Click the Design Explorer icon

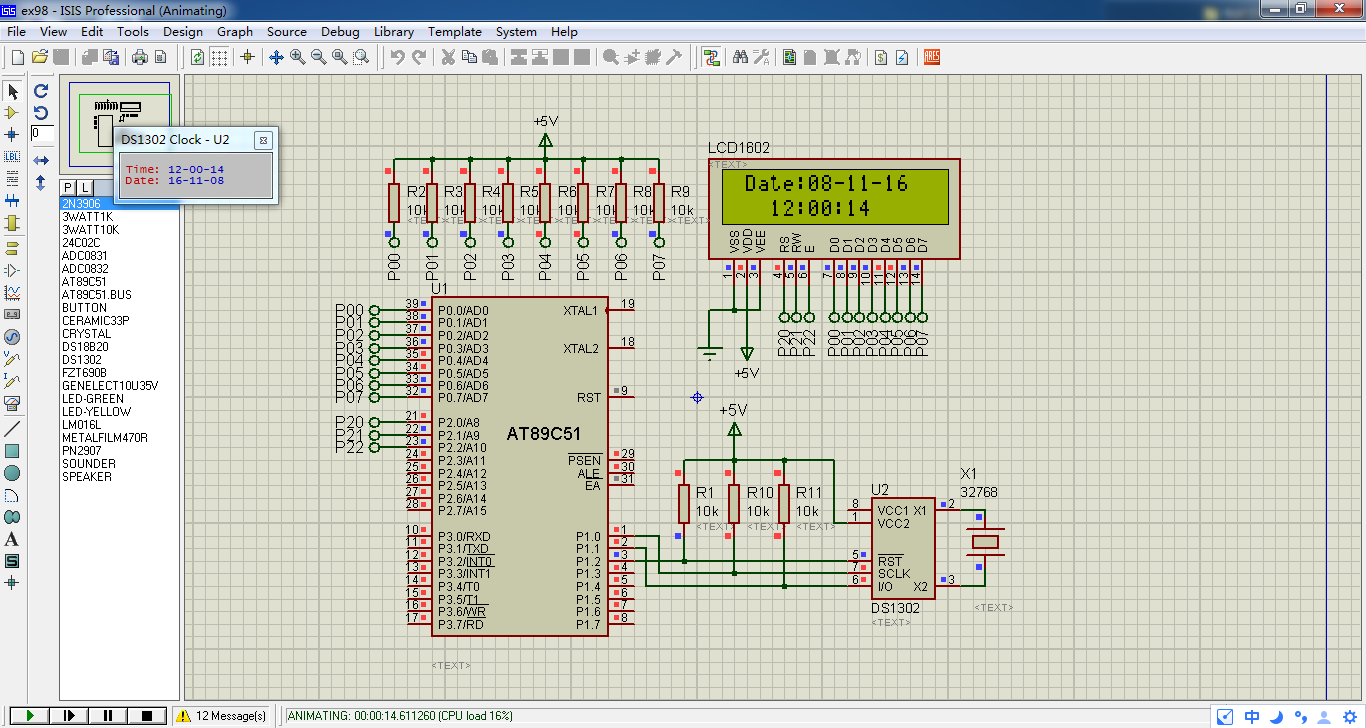tap(790, 57)
